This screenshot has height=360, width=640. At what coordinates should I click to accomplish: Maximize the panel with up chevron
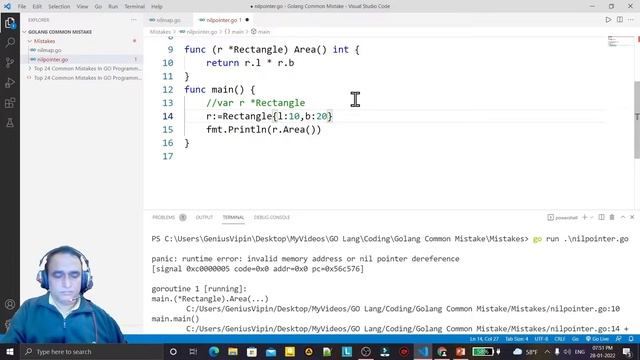(x=623, y=217)
